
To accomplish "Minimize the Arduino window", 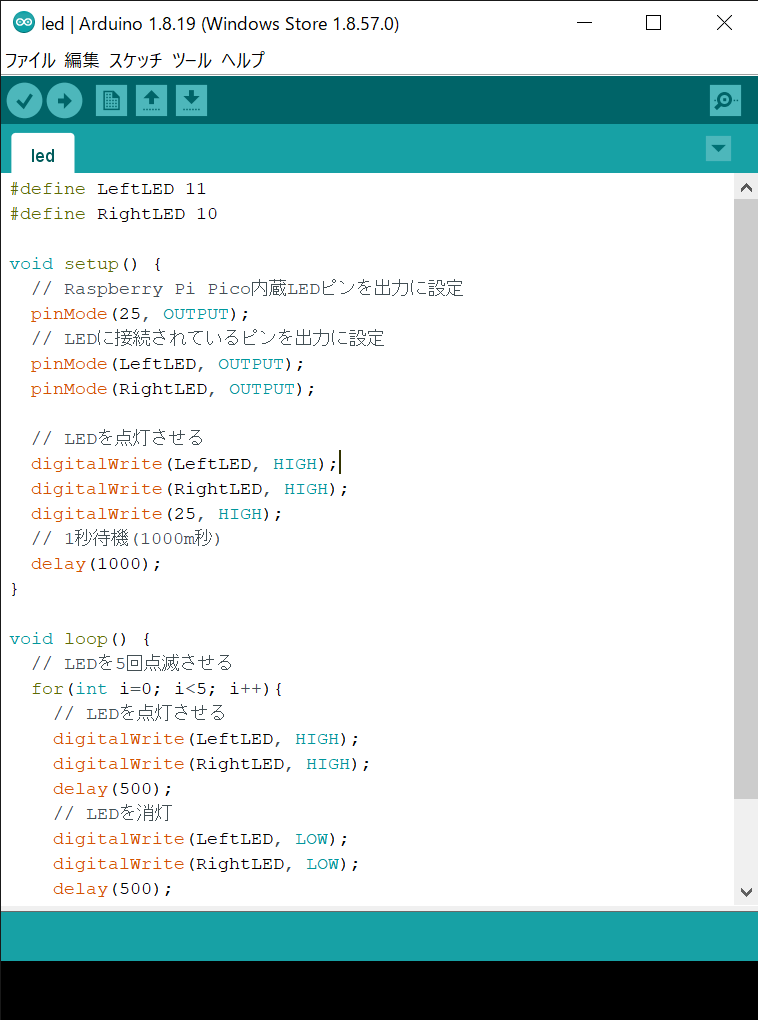I will coord(584,23).
